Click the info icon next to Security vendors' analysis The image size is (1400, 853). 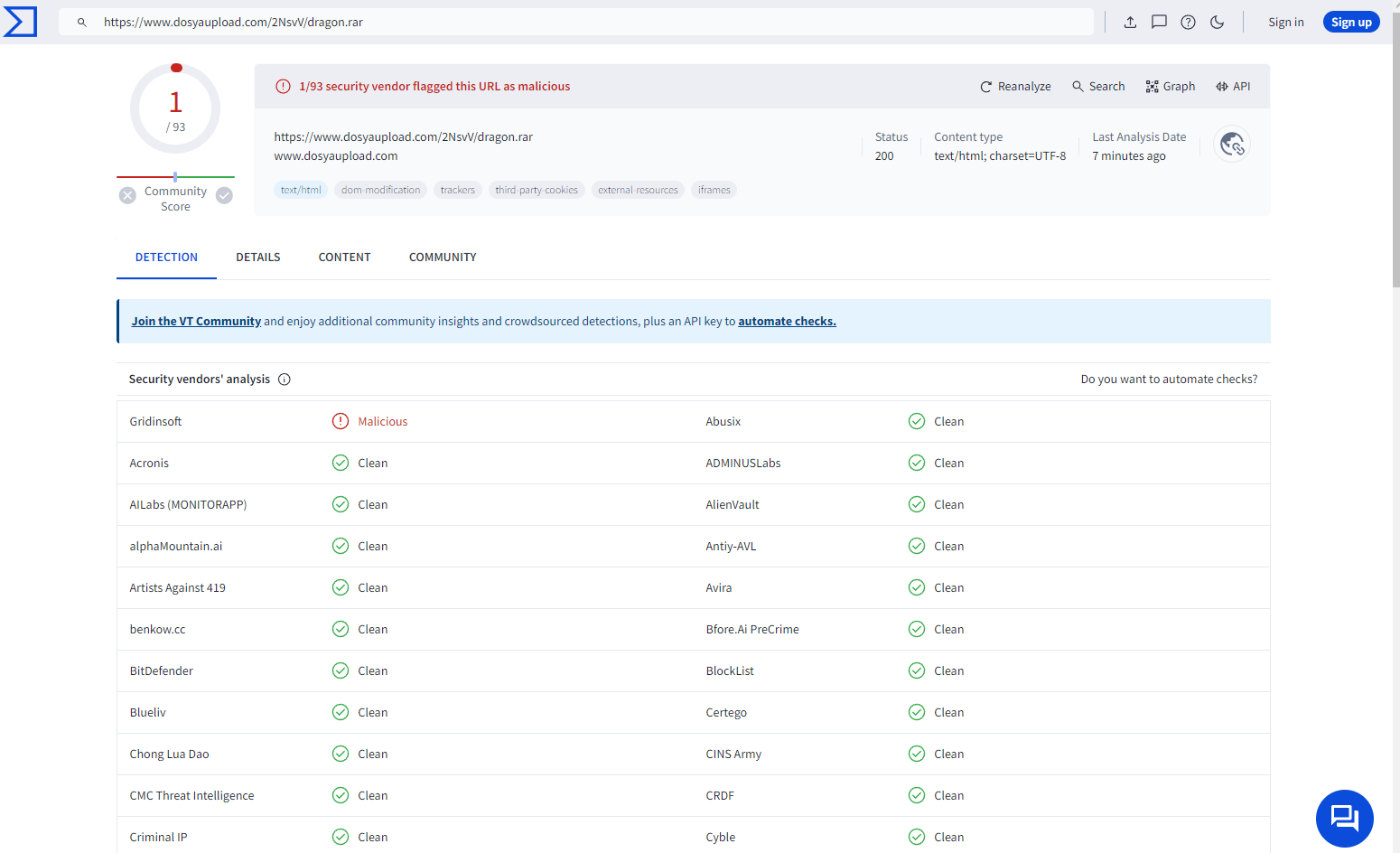click(x=285, y=380)
